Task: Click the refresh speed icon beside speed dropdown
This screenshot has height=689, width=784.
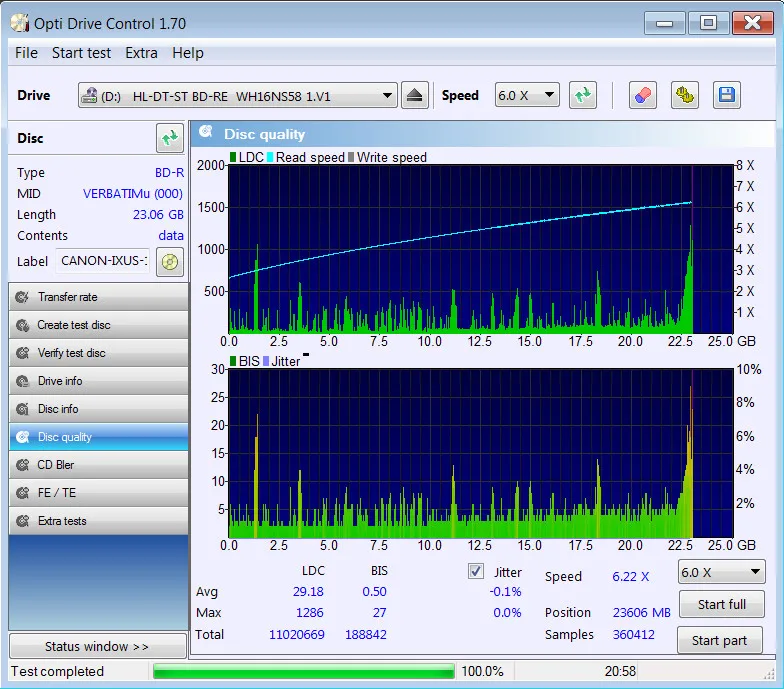Action: [582, 96]
